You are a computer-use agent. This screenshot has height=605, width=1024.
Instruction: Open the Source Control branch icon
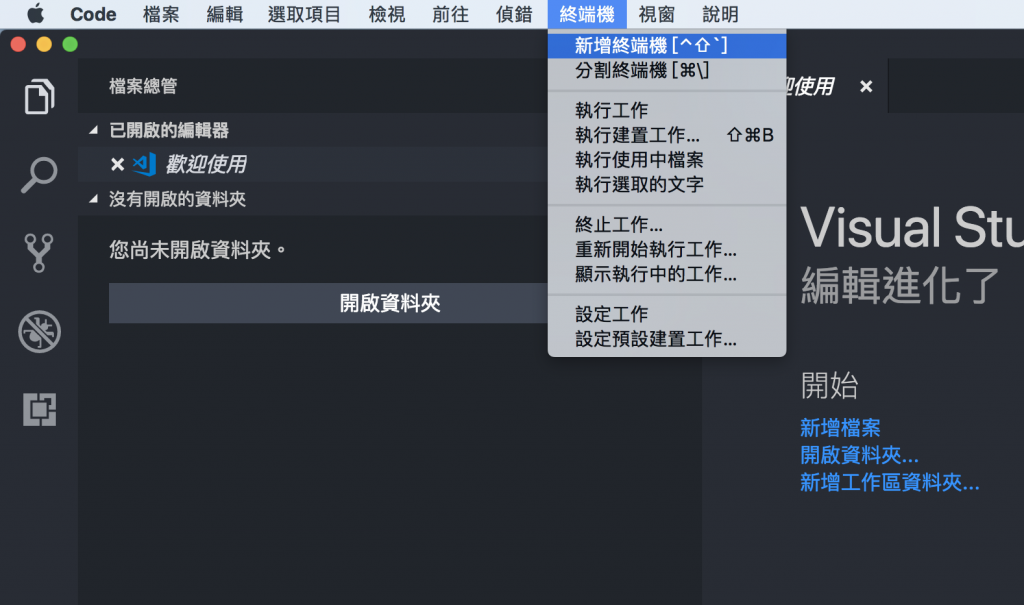(39, 253)
